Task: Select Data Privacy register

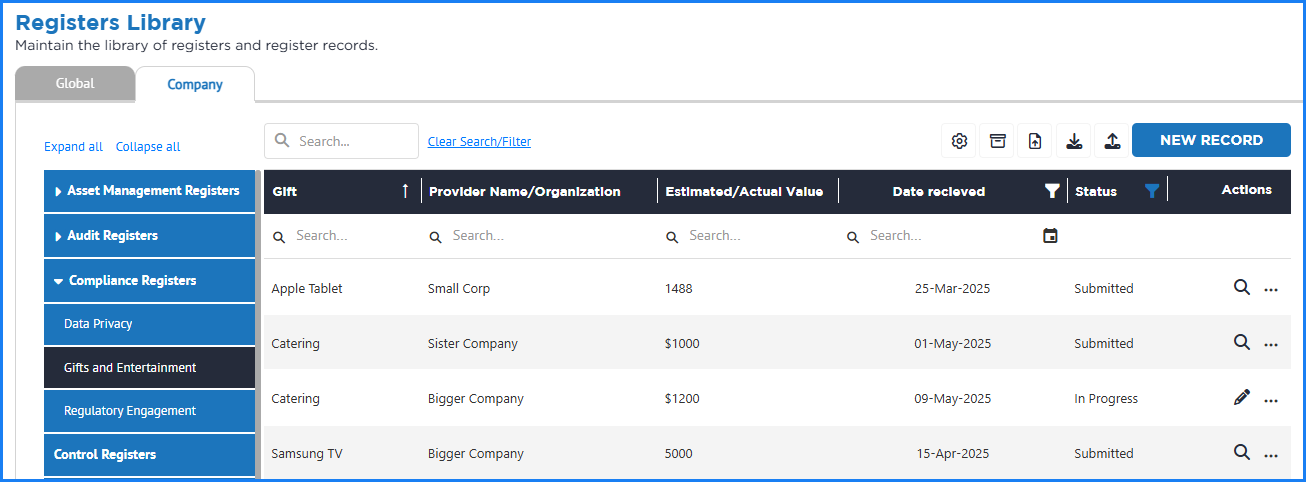Action: coord(149,324)
